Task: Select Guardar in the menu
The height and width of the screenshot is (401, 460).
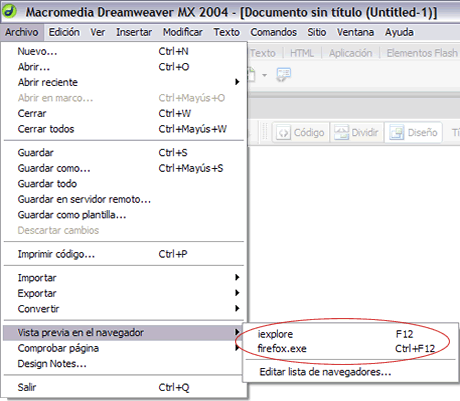Action: pos(124,153)
